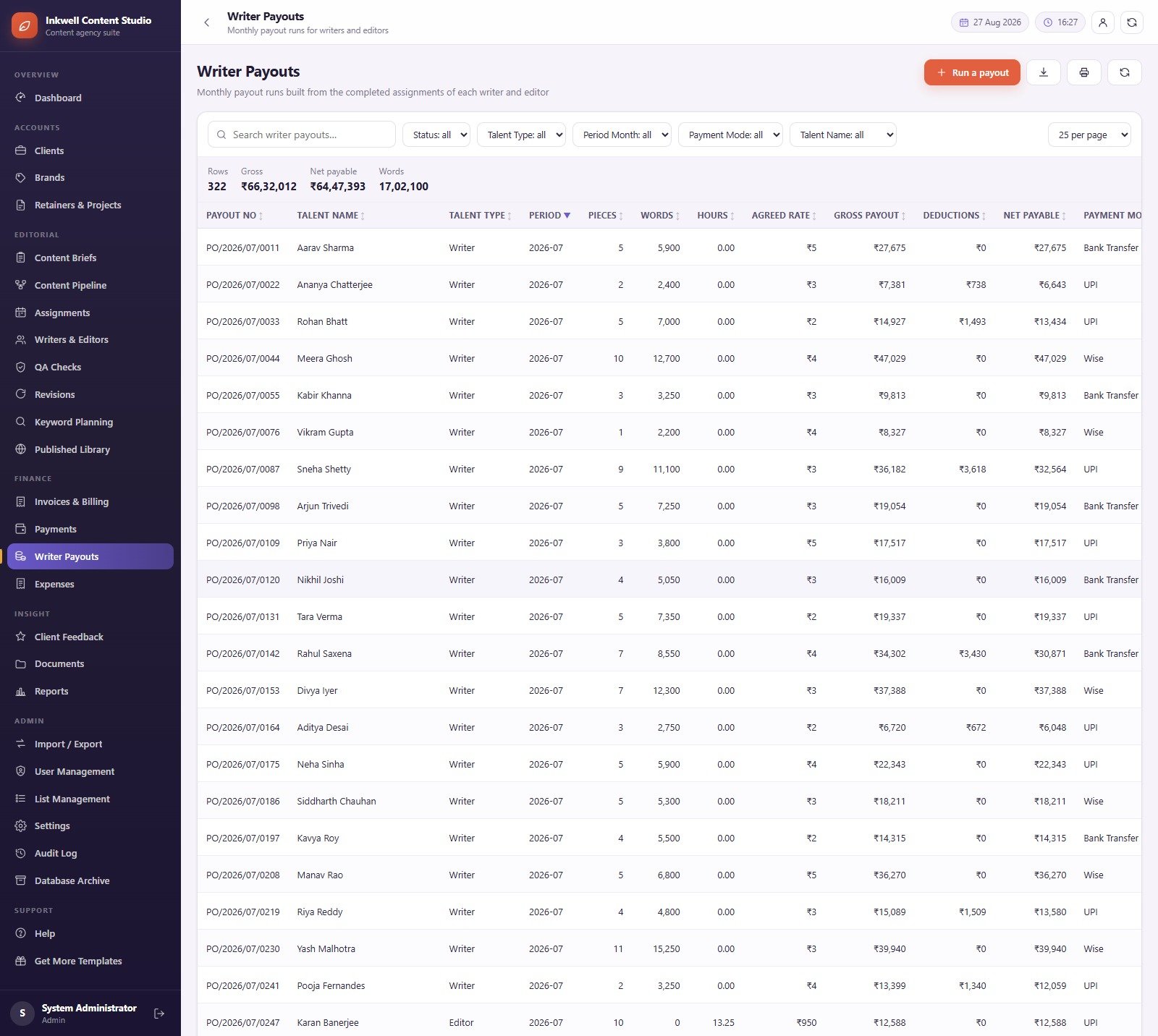Click the Revisions icon in sidebar

21,394
